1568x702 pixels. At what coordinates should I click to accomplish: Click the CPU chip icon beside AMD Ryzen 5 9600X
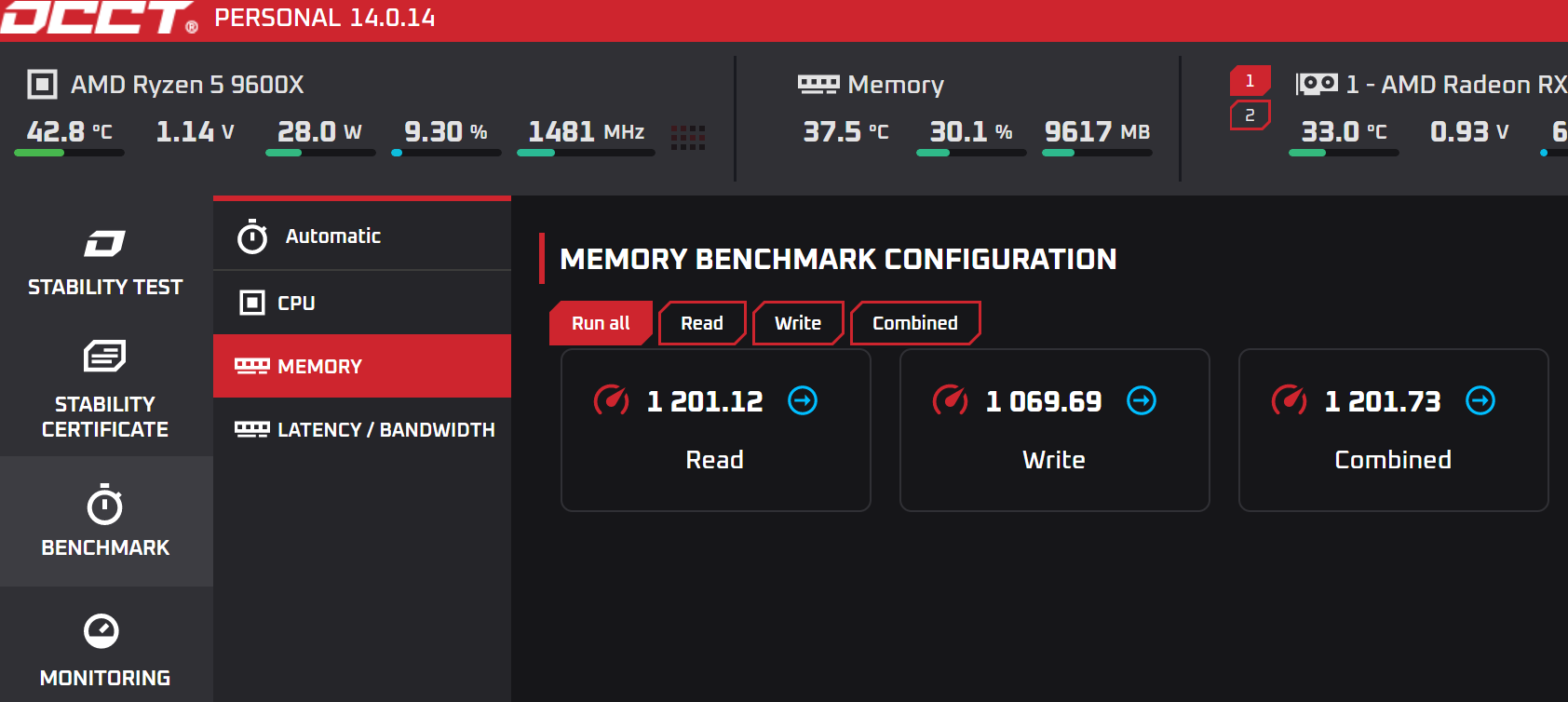[x=42, y=85]
